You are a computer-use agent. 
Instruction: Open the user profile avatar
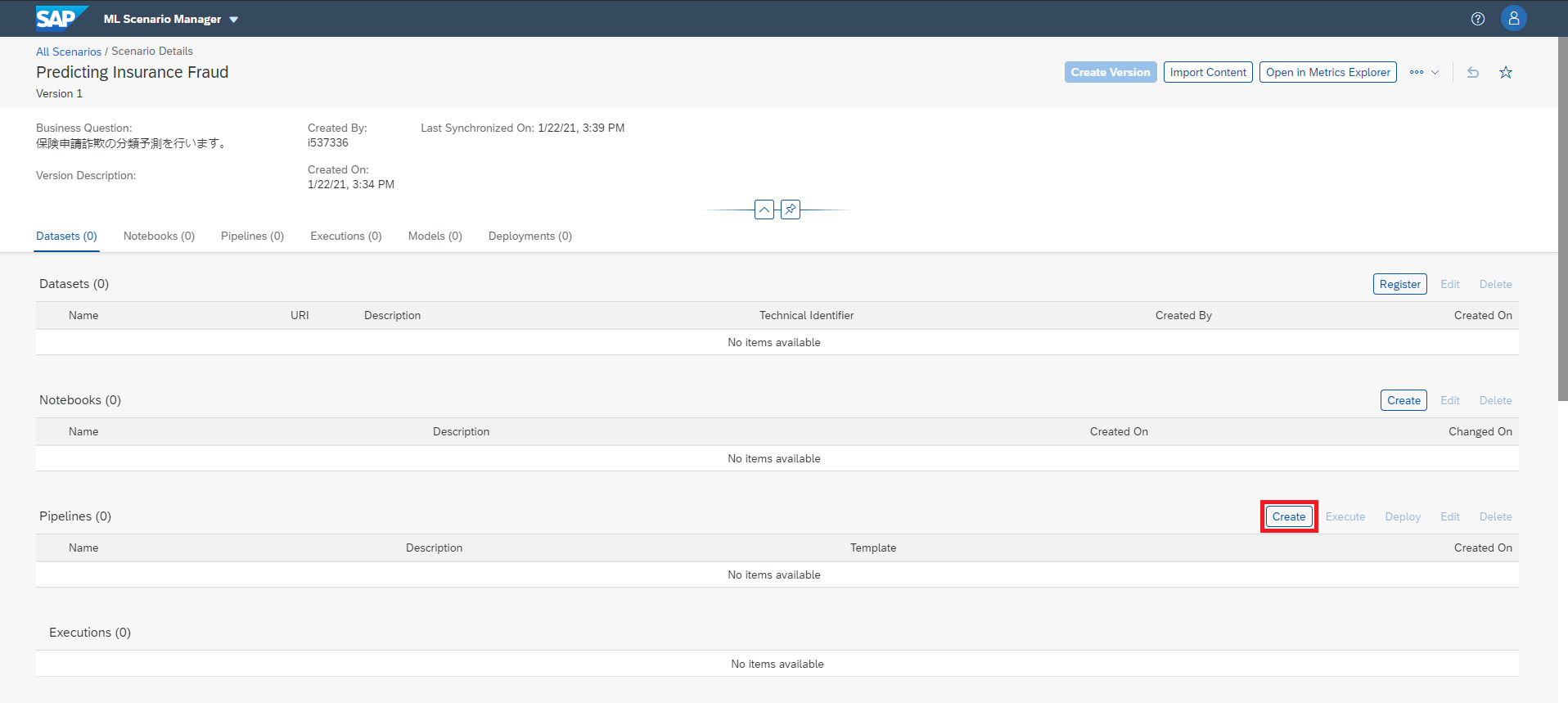tap(1513, 18)
